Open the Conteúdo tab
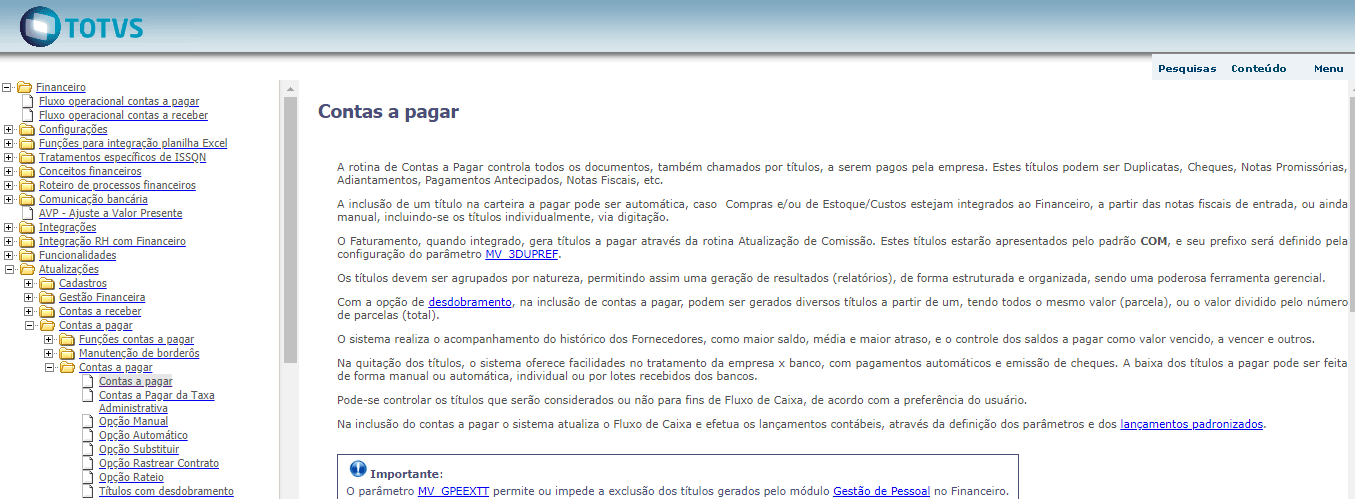 click(x=1258, y=69)
